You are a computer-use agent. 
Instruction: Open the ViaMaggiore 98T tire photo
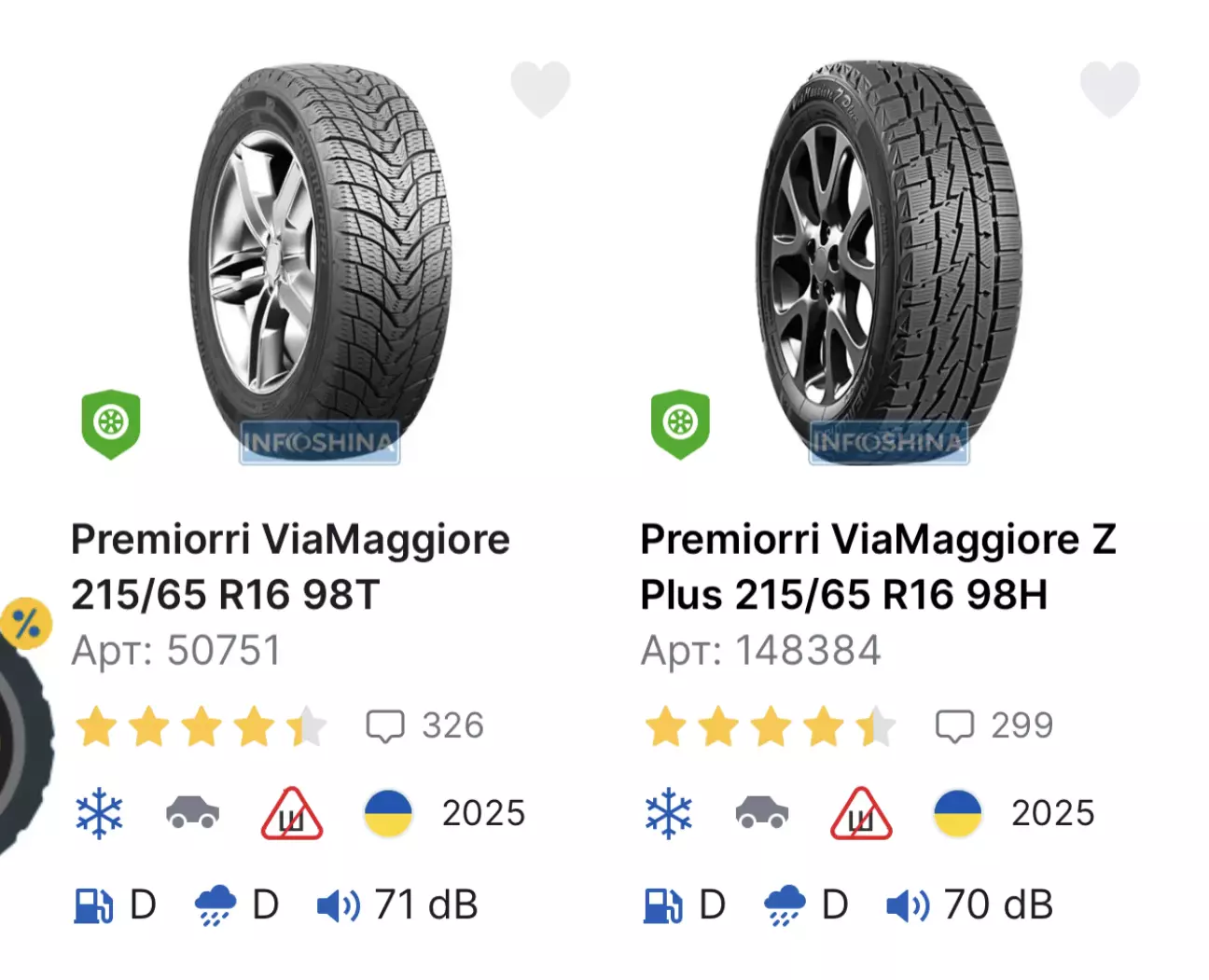(x=320, y=261)
